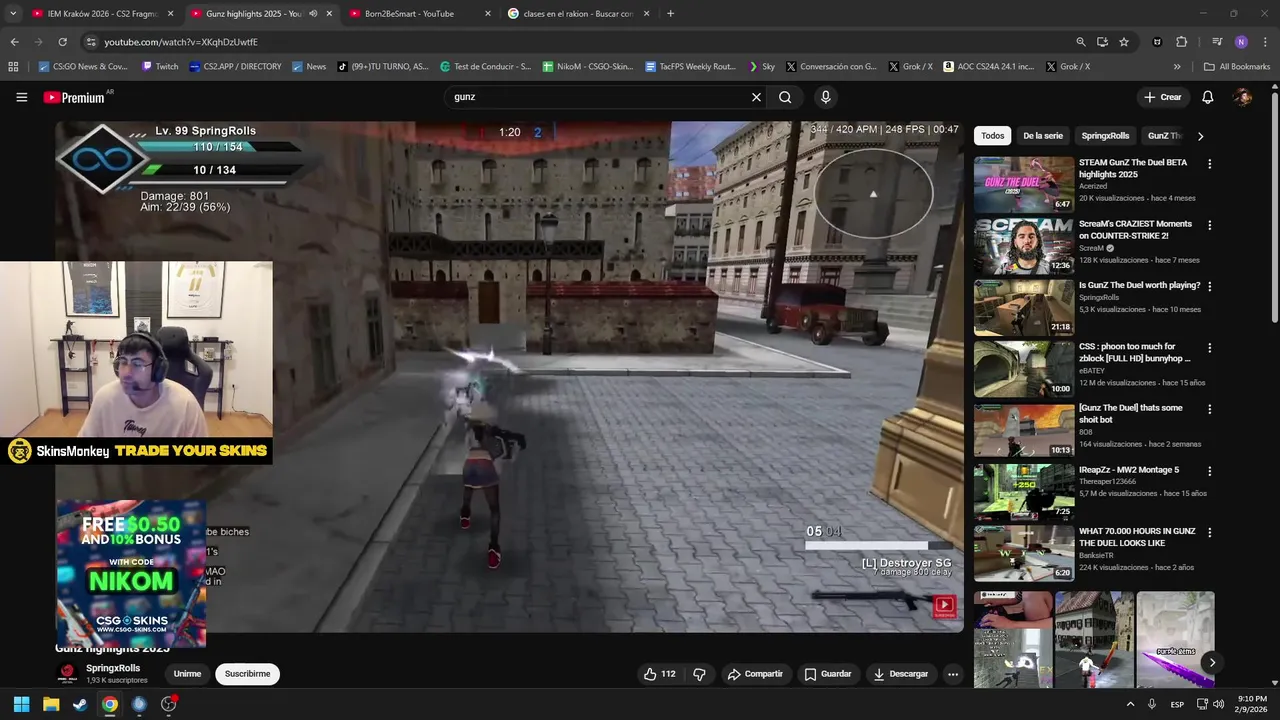Image resolution: width=1280 pixels, height=720 pixels.
Task: Open File Explorer from taskbar
Action: [x=51, y=704]
